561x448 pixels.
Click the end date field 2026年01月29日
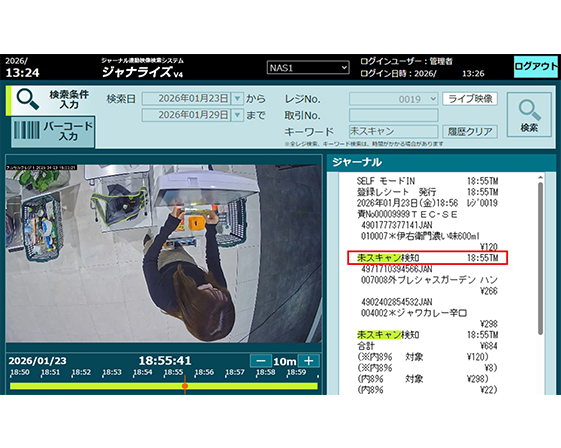point(187,115)
